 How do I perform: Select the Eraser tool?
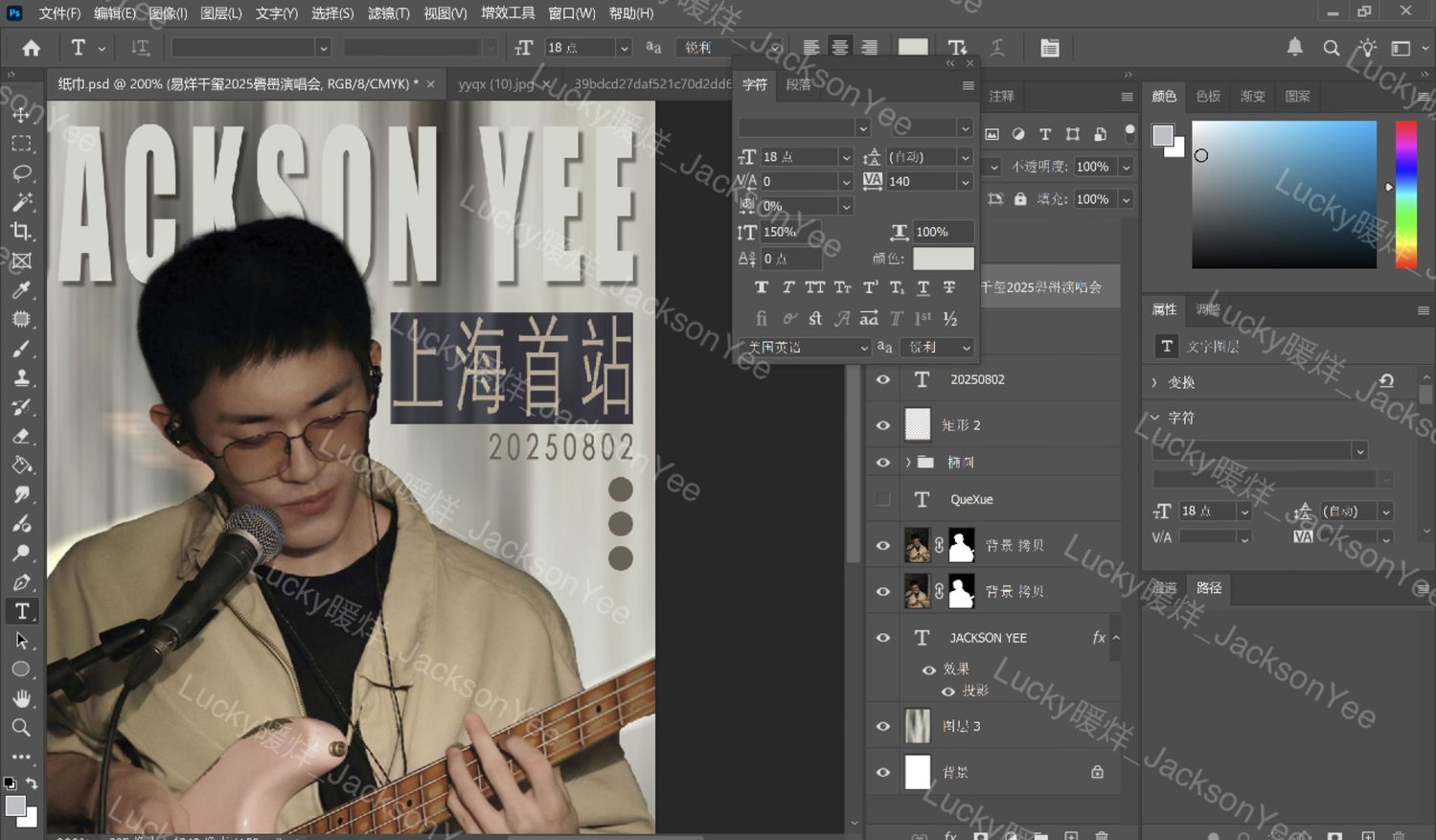21,436
